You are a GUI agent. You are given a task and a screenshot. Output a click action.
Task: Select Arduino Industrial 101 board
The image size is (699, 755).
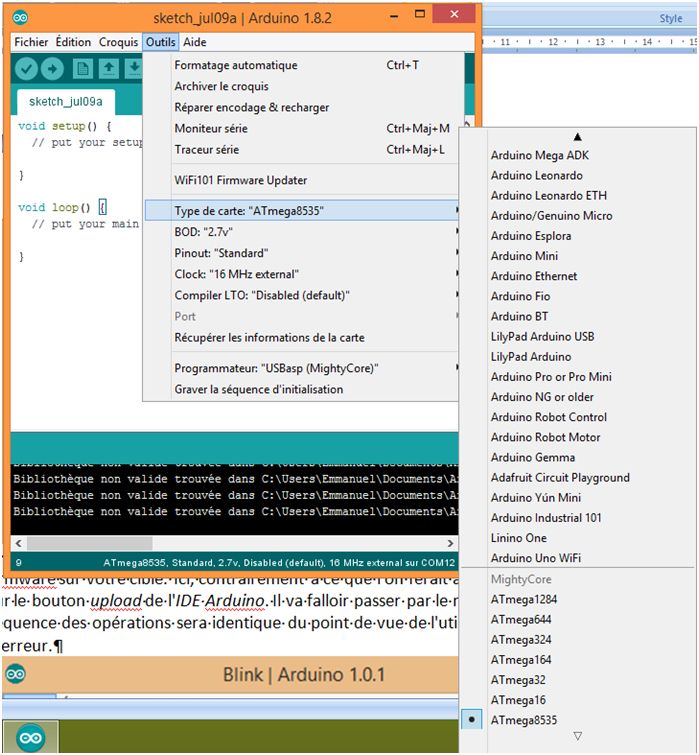(x=578, y=518)
